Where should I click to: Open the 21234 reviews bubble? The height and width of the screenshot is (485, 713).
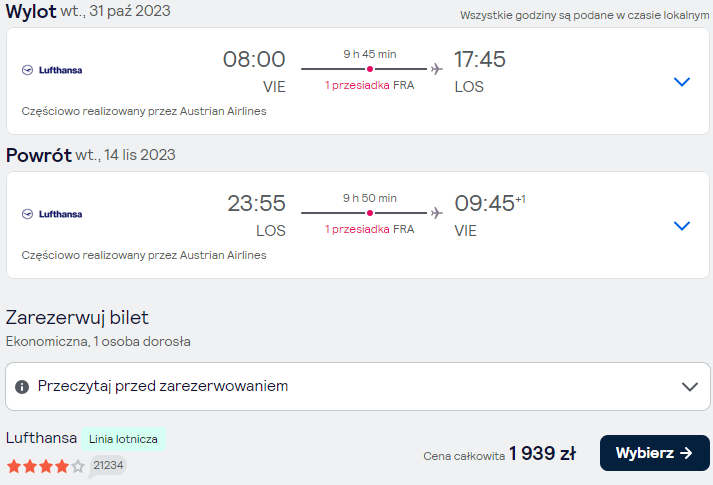coord(108,466)
